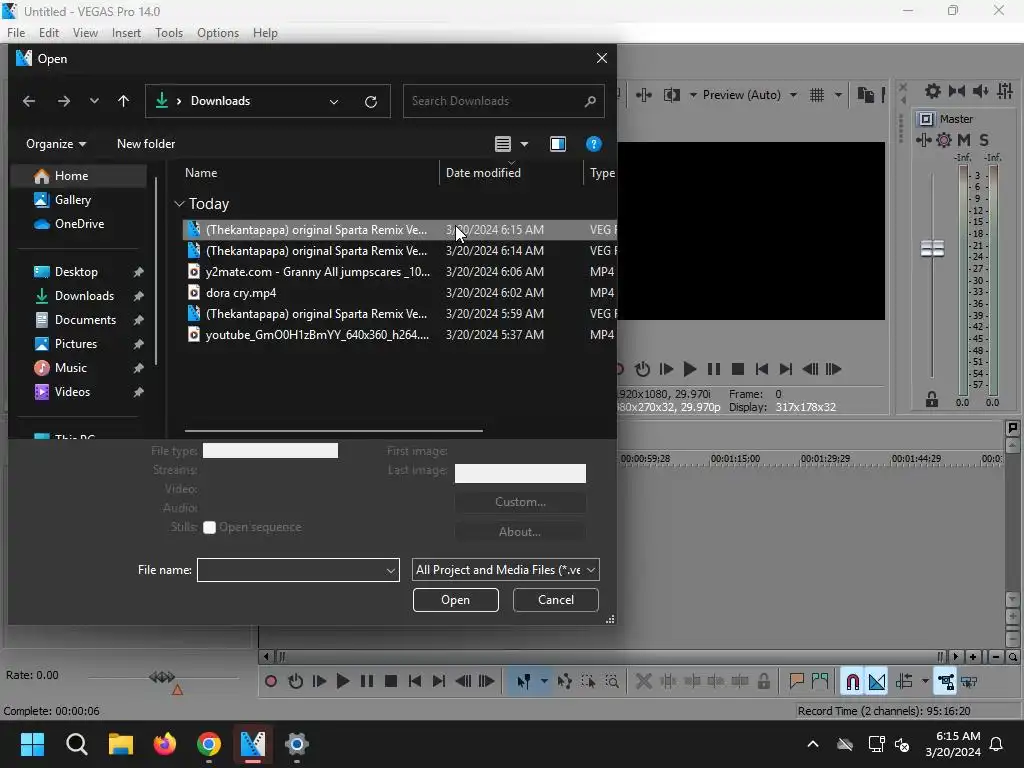Click Go to Start in preview transport
This screenshot has width=1024, height=768.
pyautogui.click(x=761, y=369)
